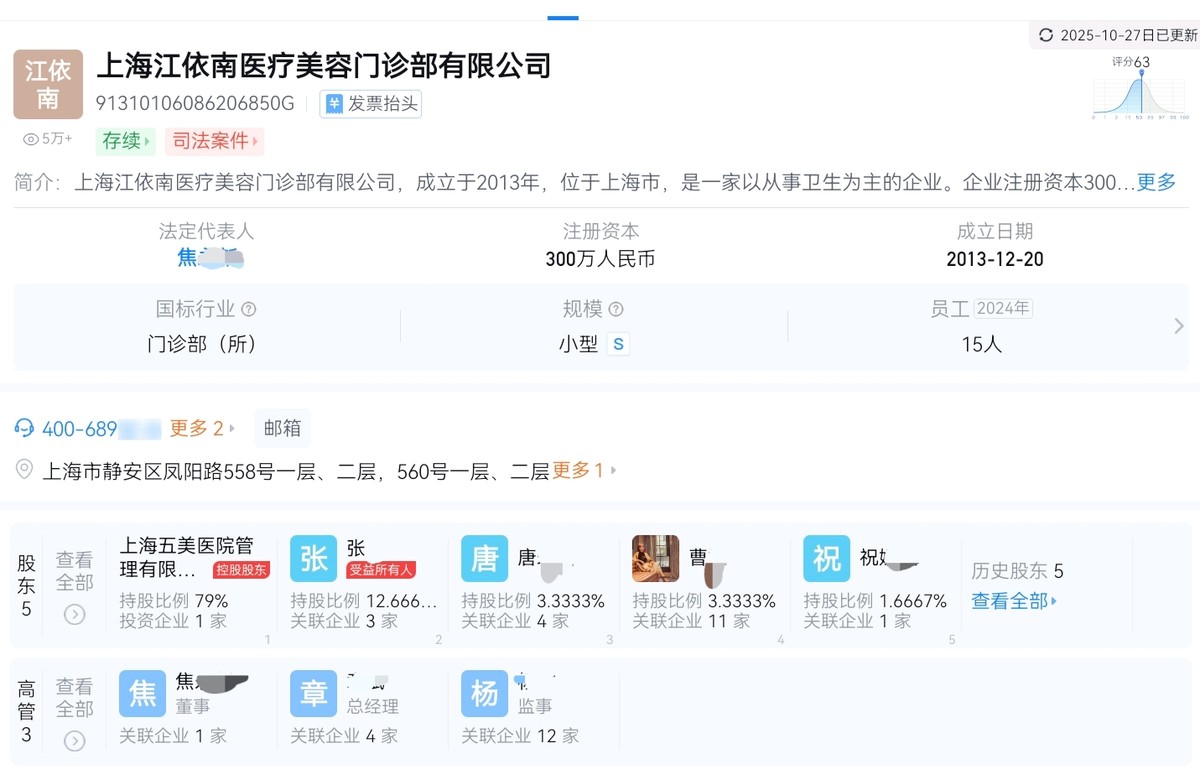Click the 规模 help question icon
Screen dimensions: 1200x770
tap(616, 310)
